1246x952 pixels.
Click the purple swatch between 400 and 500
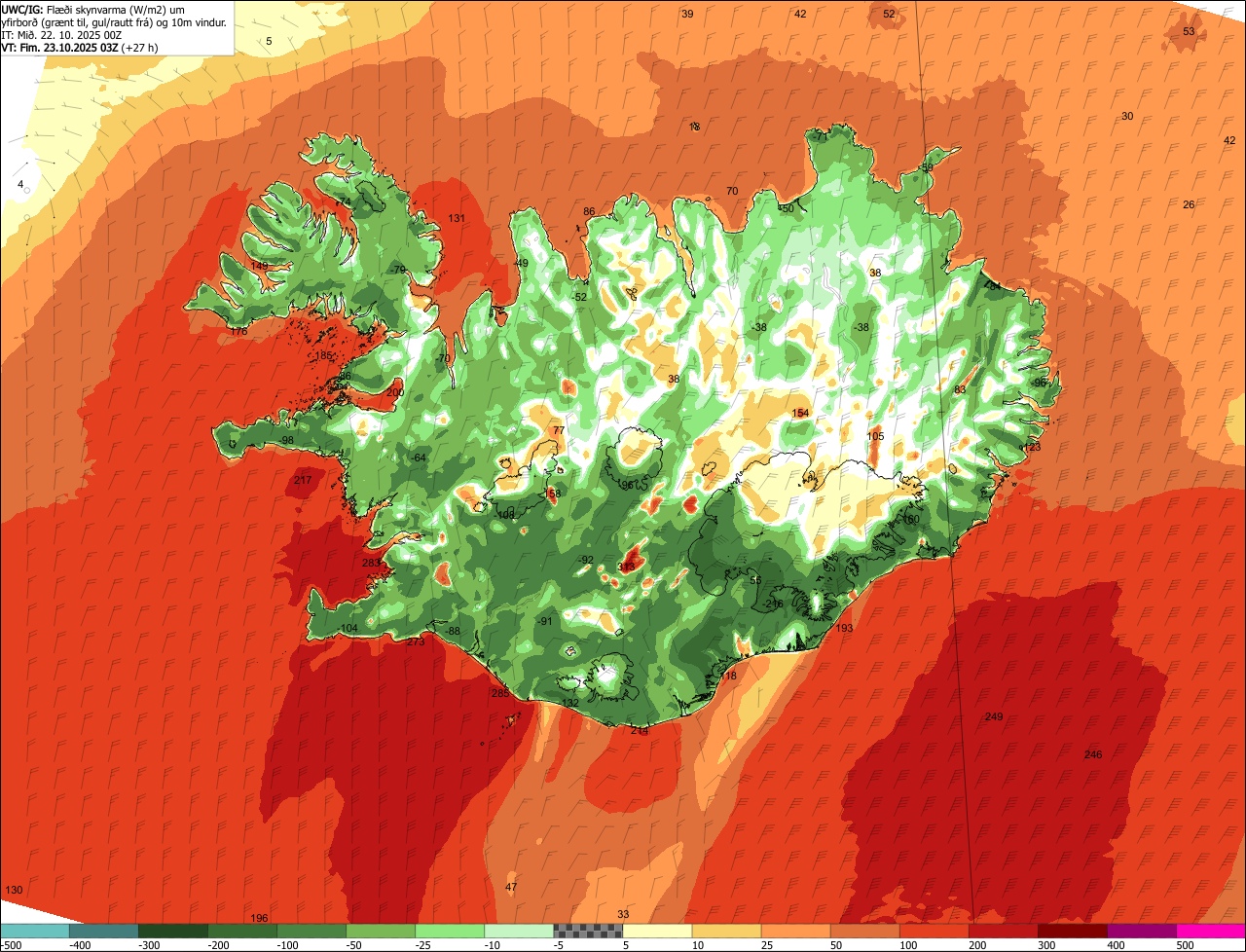pos(1142,931)
